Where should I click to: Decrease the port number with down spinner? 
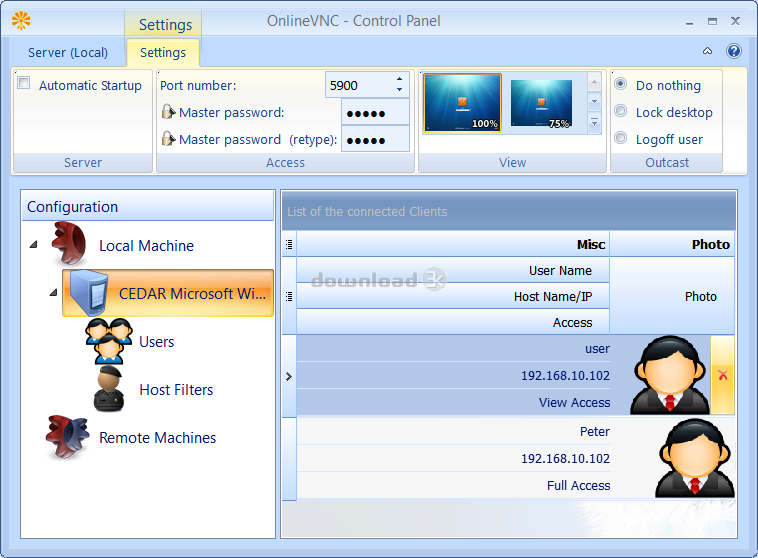(x=399, y=89)
